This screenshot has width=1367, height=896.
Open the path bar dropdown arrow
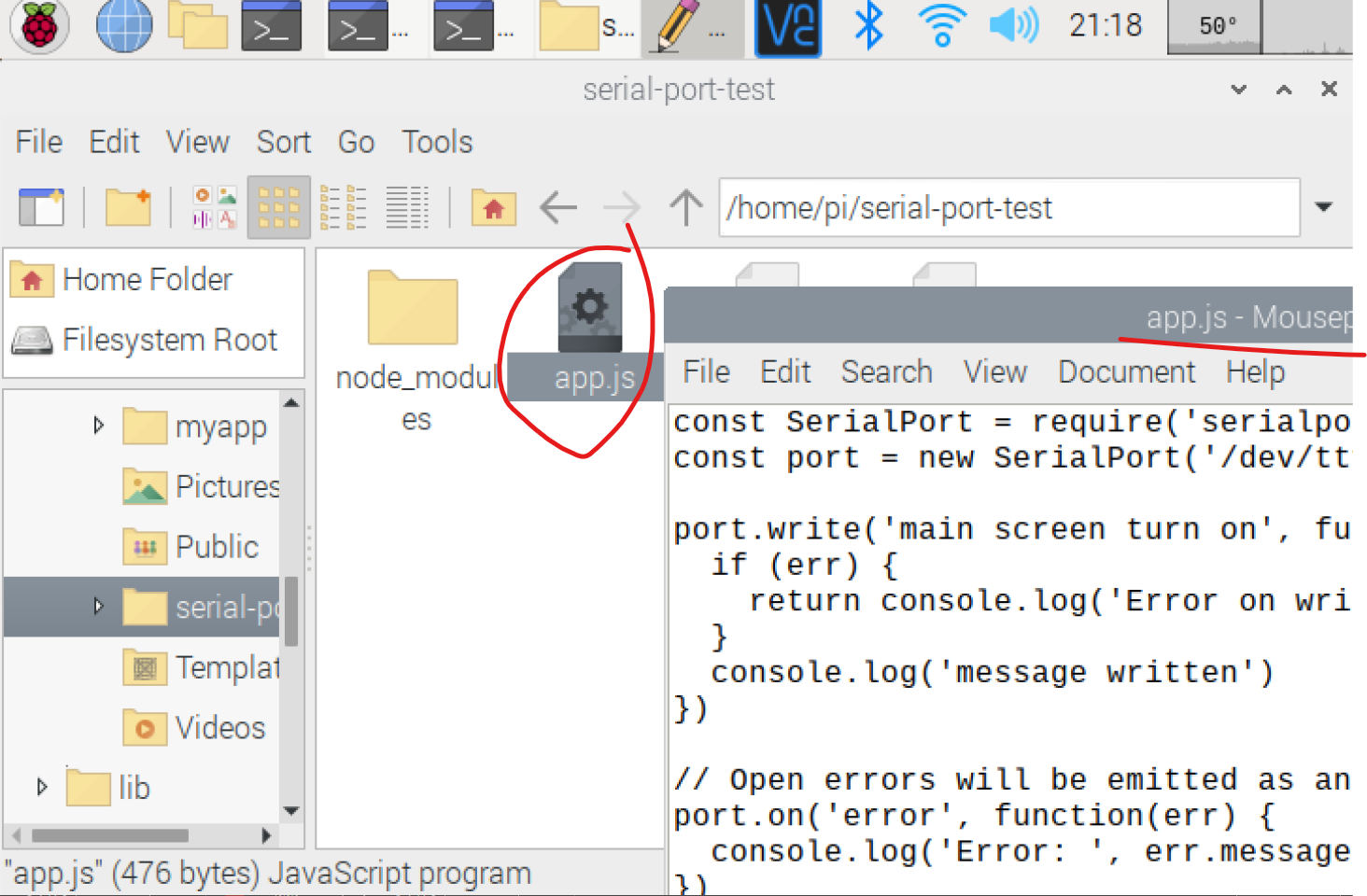(x=1325, y=207)
